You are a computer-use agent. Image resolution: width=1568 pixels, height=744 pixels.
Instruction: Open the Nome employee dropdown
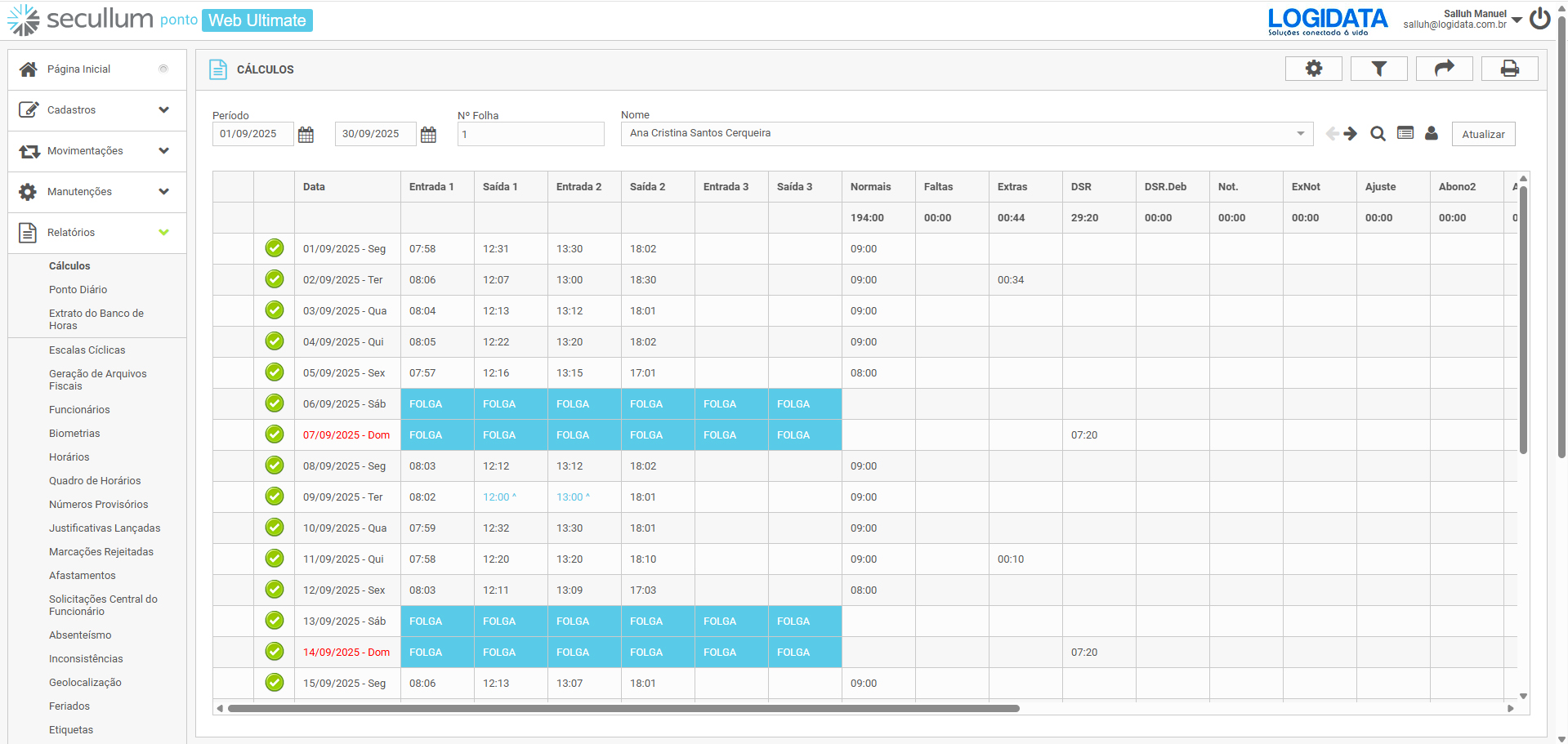coord(1300,134)
